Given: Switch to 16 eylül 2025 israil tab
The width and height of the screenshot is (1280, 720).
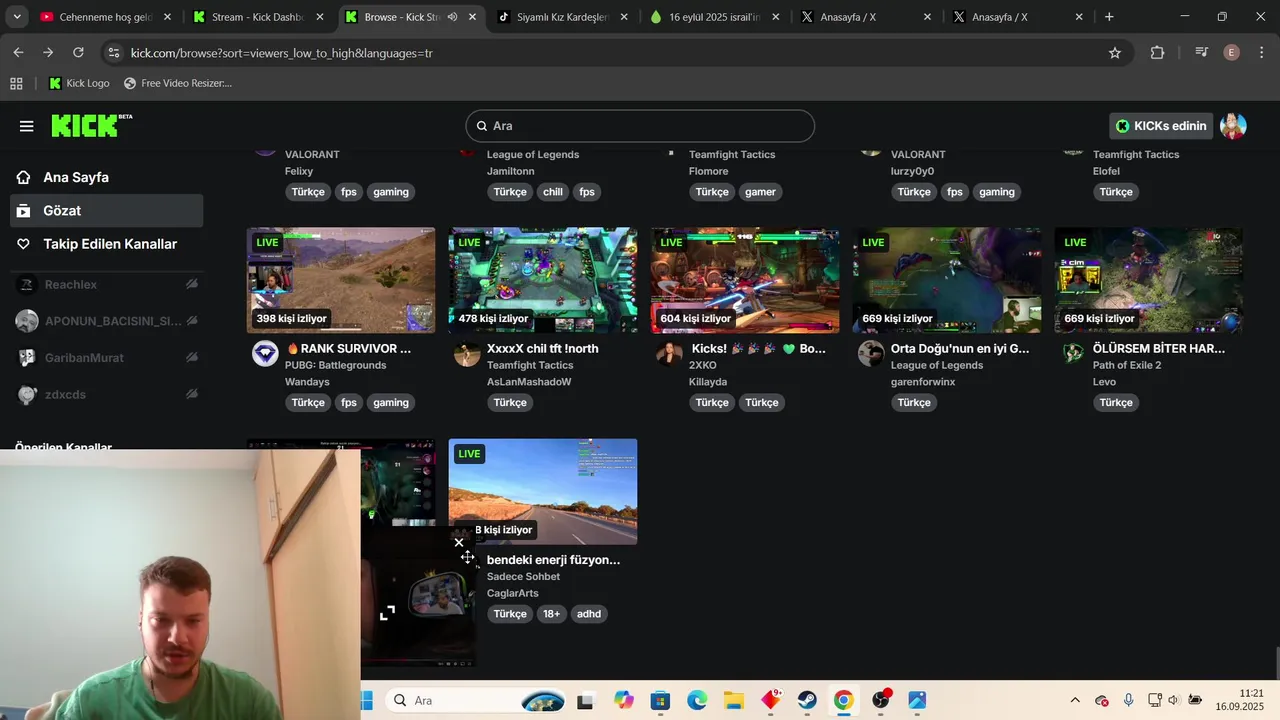Looking at the screenshot, I should (x=714, y=17).
